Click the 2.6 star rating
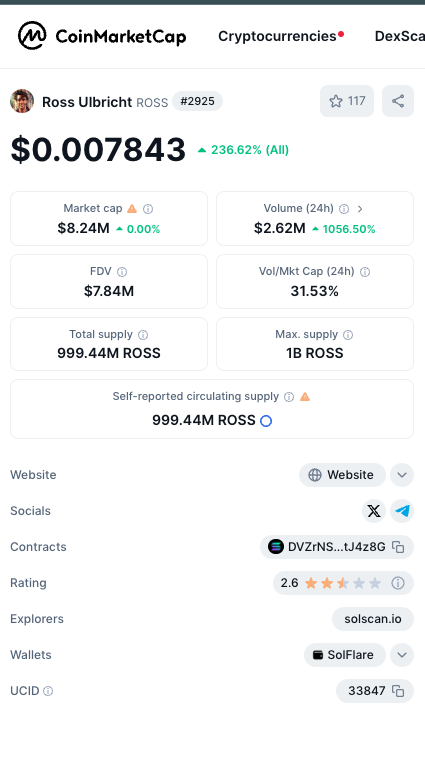The width and height of the screenshot is (425, 761). pos(331,583)
